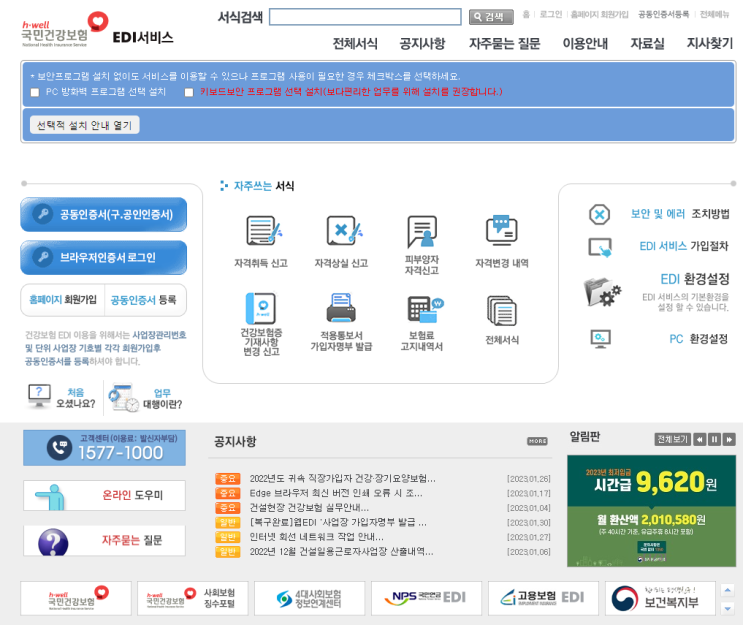Screen dimensions: 743x625
Task: Open notice 인터넷 회선 네트워크 작업 안내
Action: tap(317, 537)
